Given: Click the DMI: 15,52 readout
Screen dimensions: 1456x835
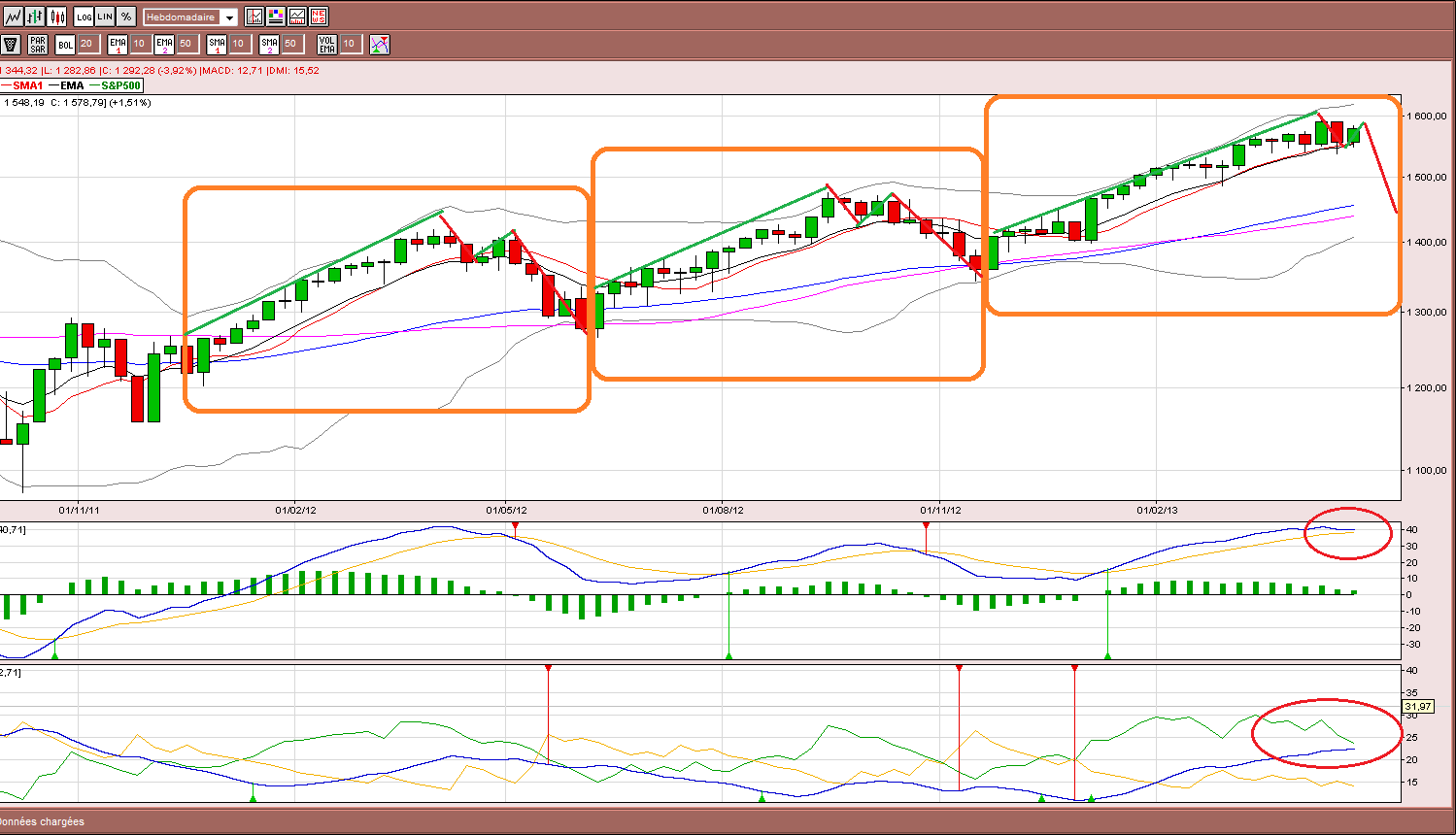Looking at the screenshot, I should (x=292, y=70).
